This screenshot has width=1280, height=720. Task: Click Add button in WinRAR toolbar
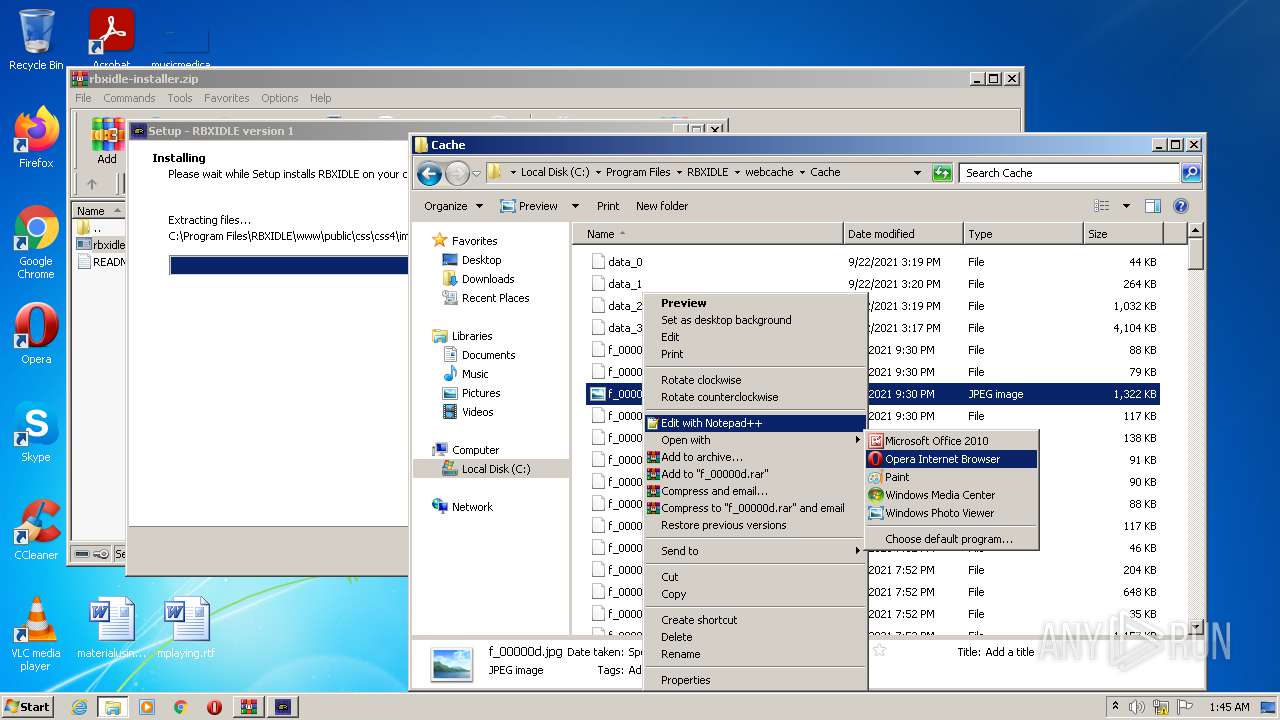tap(107, 142)
